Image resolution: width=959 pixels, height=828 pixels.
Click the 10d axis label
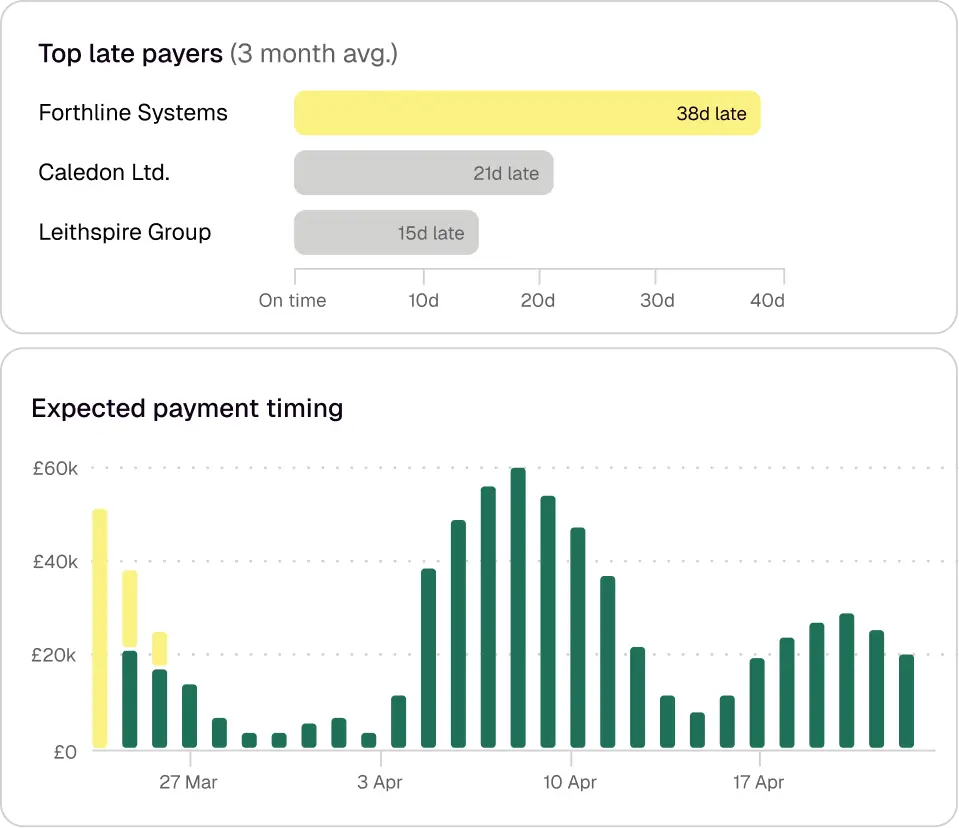pyautogui.click(x=423, y=300)
